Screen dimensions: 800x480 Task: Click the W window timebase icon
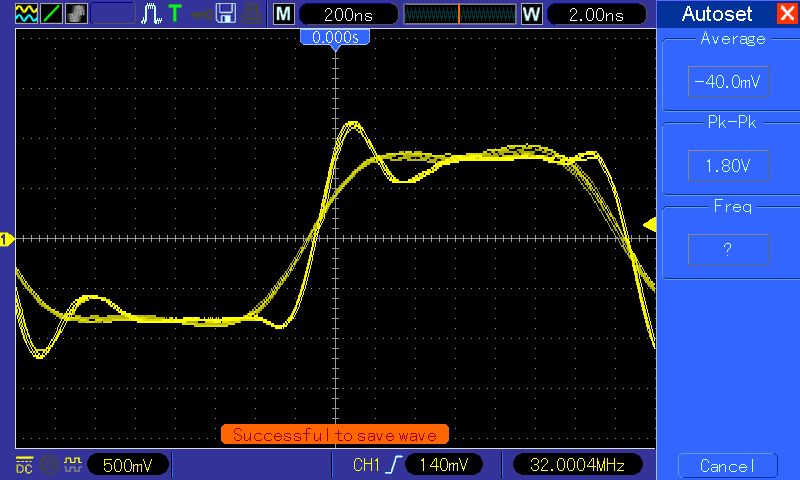(531, 14)
